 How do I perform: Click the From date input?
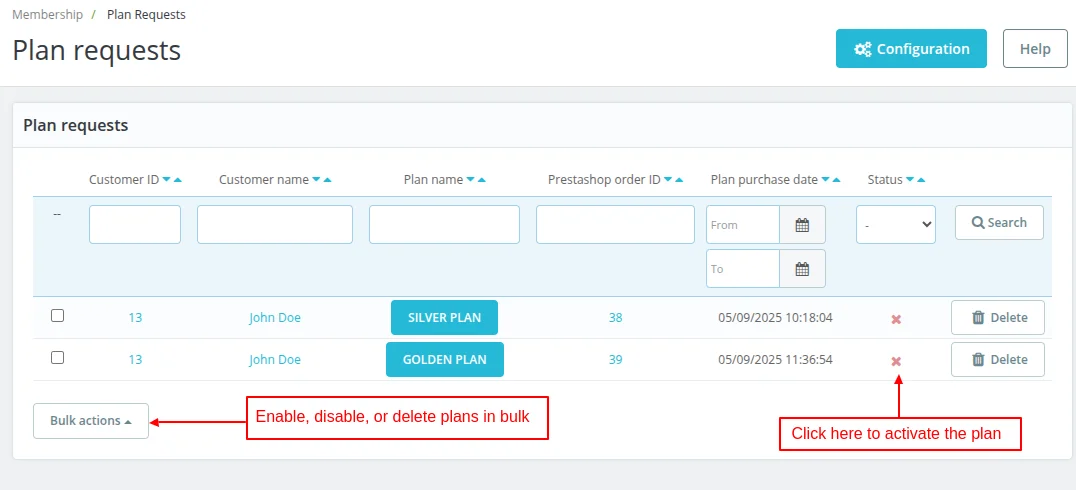[743, 224]
